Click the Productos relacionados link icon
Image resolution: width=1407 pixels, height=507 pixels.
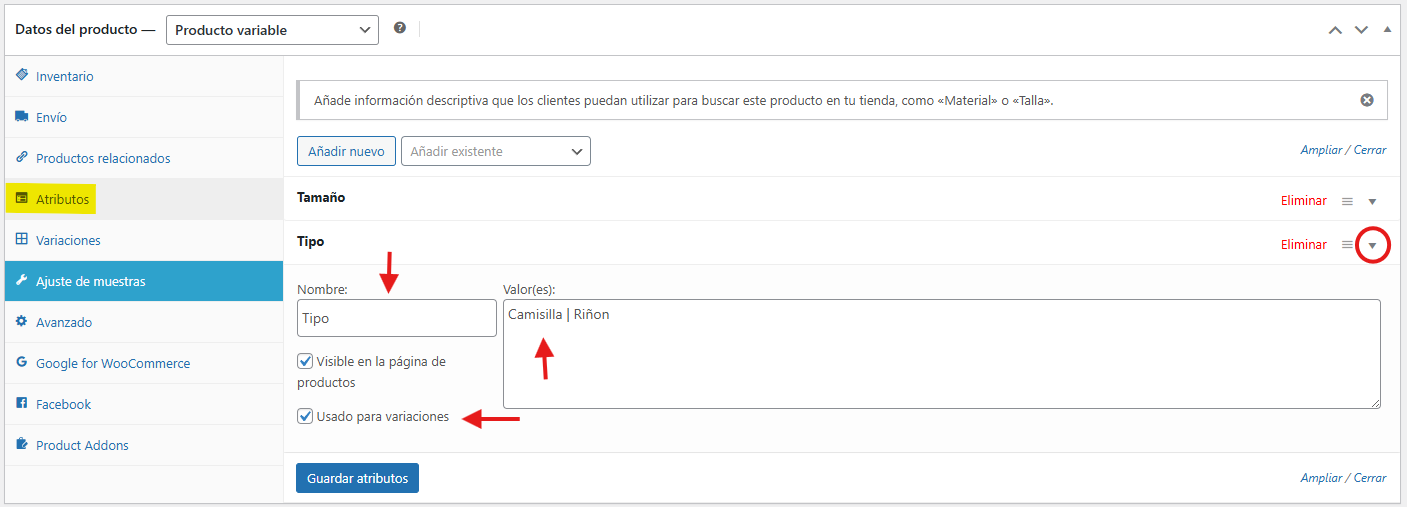[x=22, y=158]
